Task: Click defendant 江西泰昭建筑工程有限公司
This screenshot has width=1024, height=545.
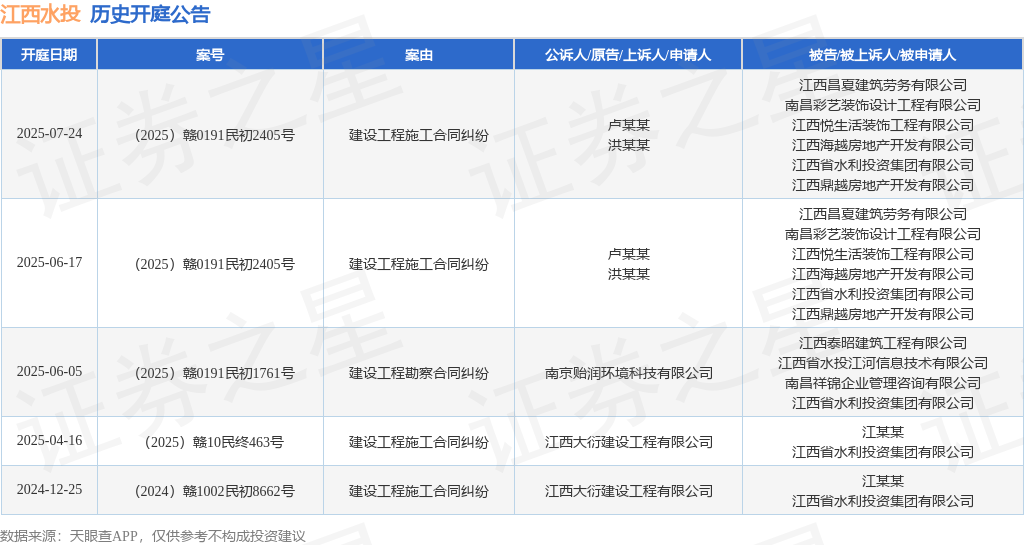Action: (882, 343)
